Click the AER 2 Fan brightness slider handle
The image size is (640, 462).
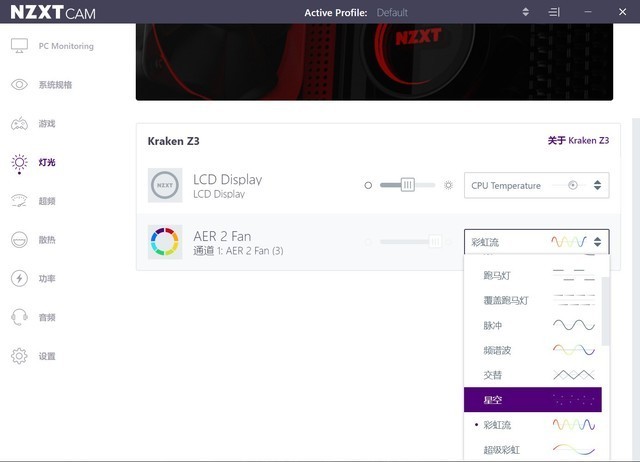tap(435, 242)
